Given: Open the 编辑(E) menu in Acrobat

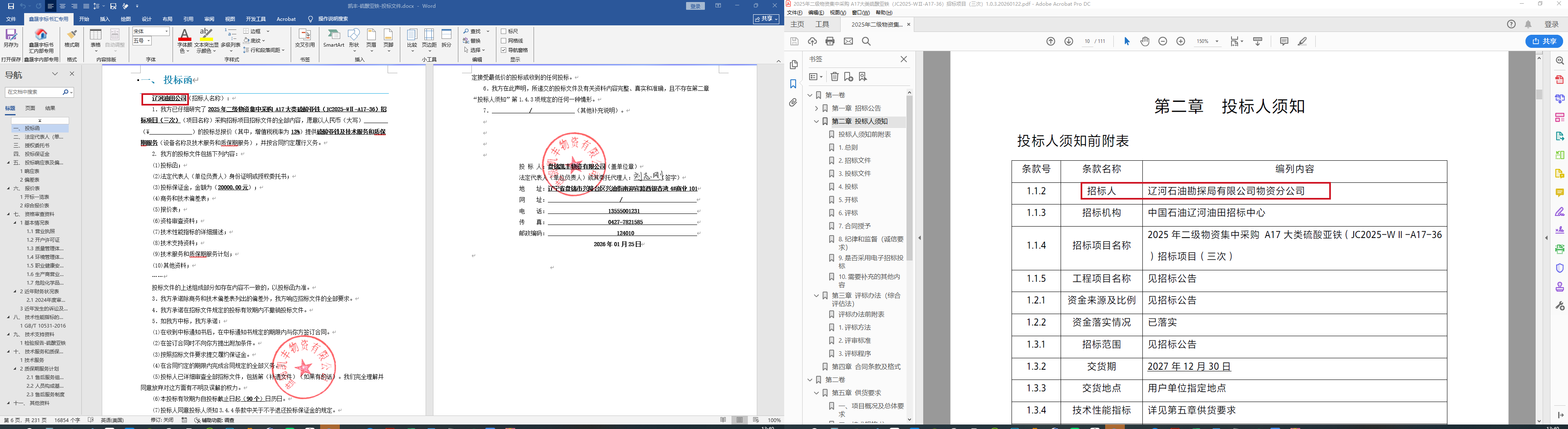Looking at the screenshot, I should 816,12.
